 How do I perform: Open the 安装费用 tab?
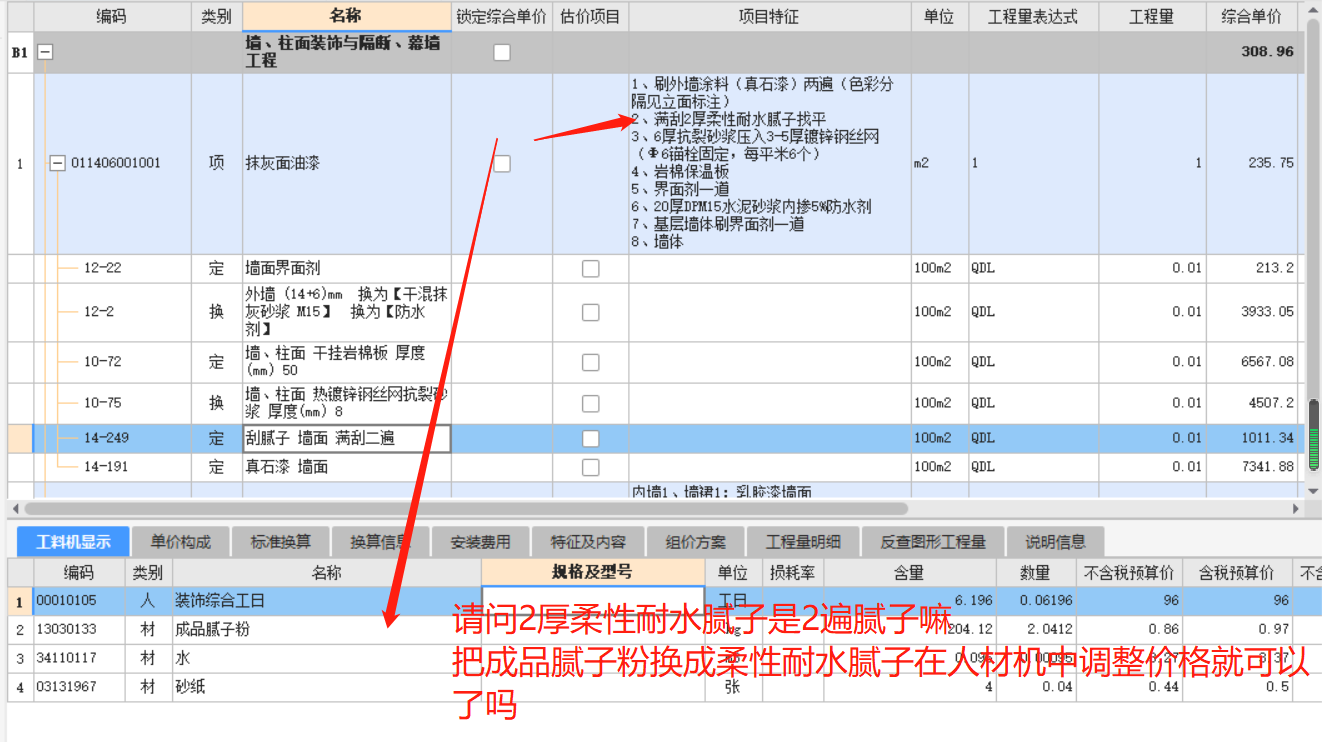(481, 541)
